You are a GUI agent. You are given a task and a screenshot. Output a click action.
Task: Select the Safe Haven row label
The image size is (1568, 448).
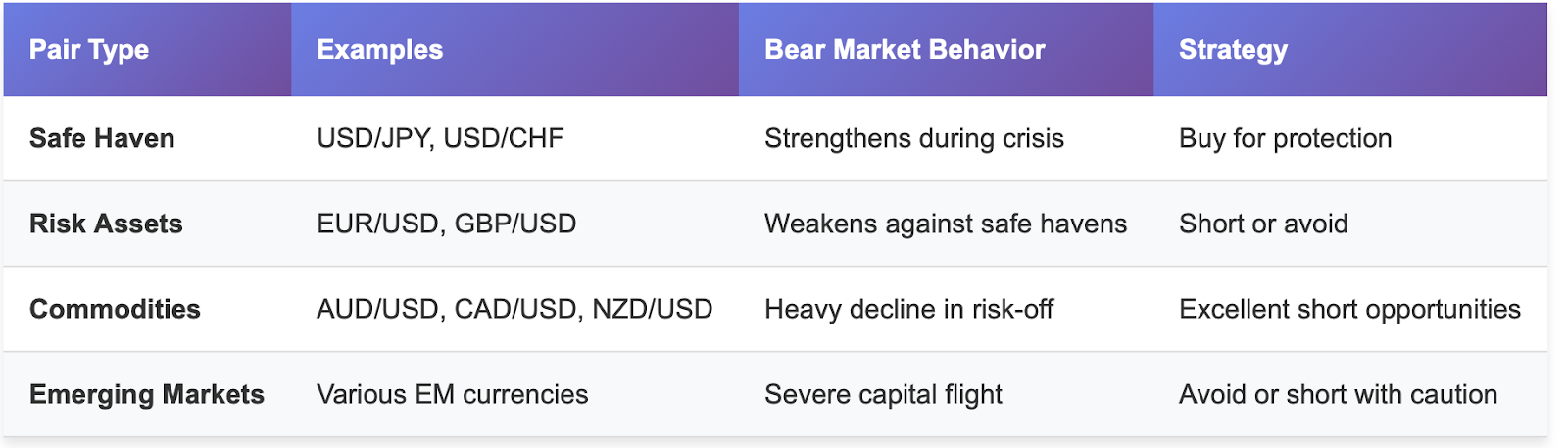[x=102, y=139]
